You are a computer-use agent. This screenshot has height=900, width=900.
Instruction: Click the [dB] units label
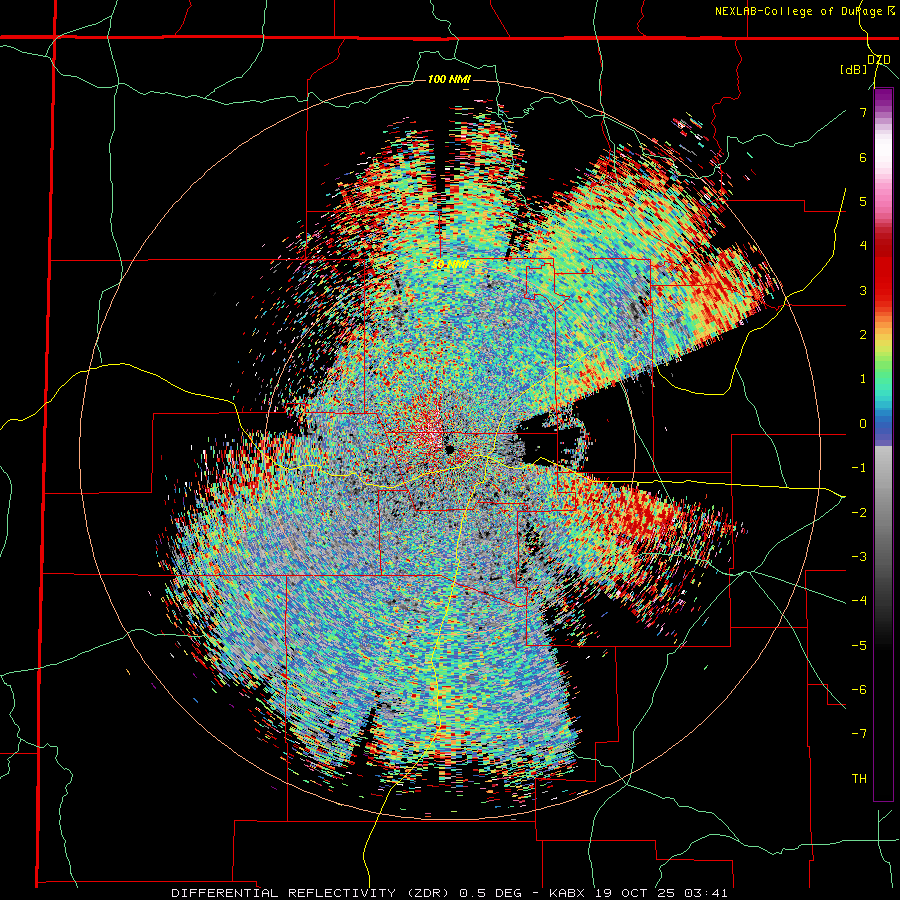coord(854,70)
